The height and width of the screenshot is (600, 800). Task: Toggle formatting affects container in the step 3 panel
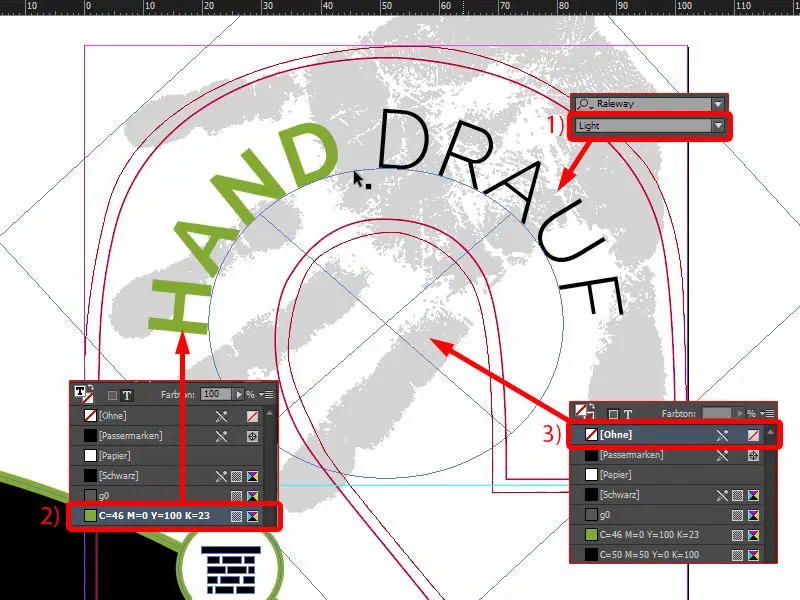613,414
